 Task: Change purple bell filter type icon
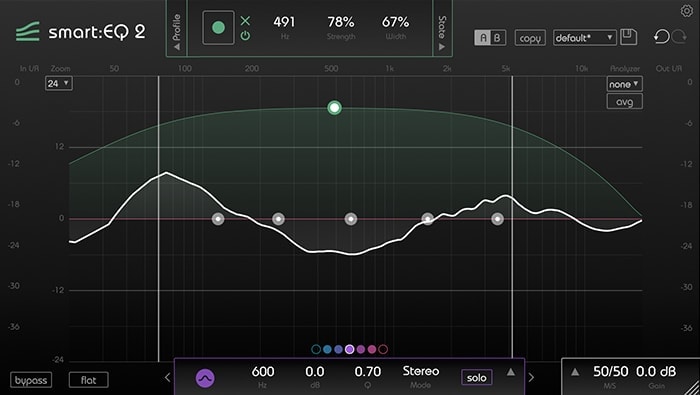point(205,378)
